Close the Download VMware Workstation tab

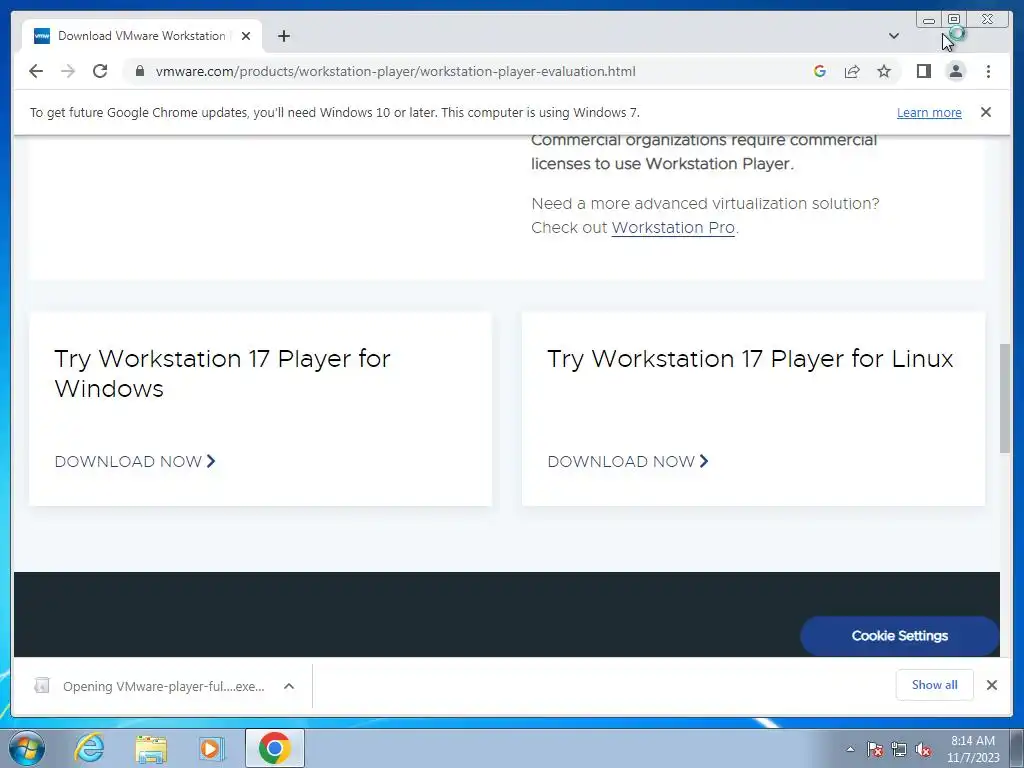pyautogui.click(x=246, y=36)
